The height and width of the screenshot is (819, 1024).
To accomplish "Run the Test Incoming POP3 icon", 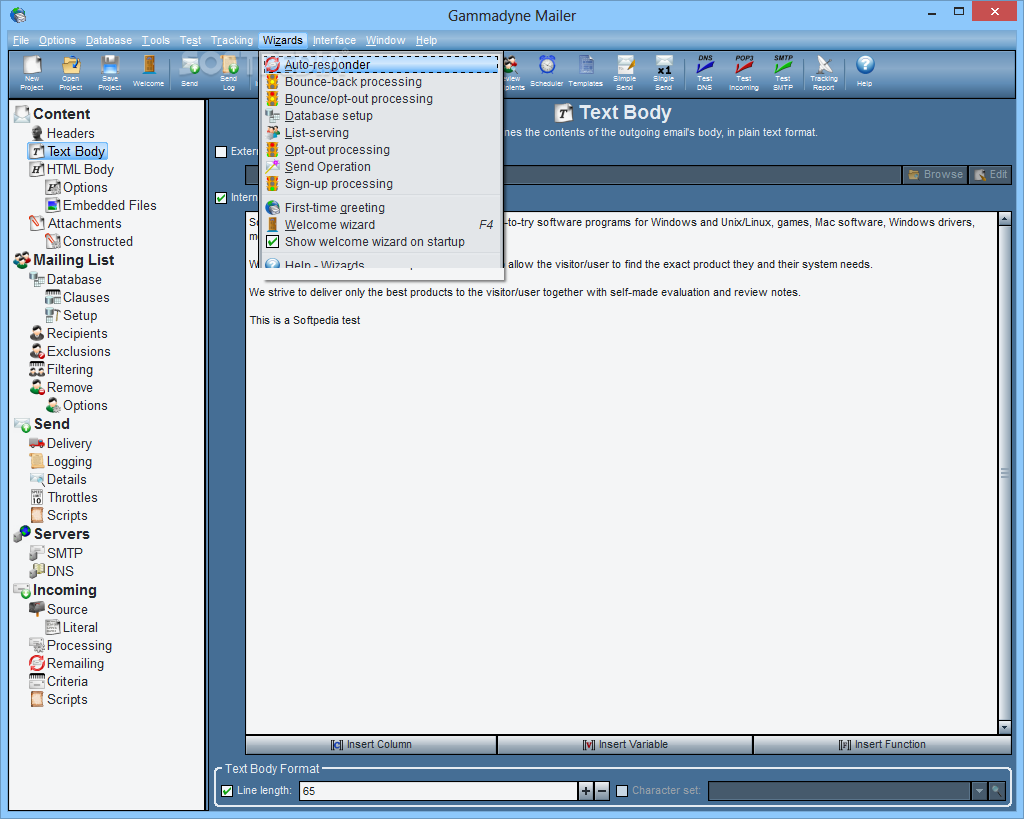I will click(744, 72).
